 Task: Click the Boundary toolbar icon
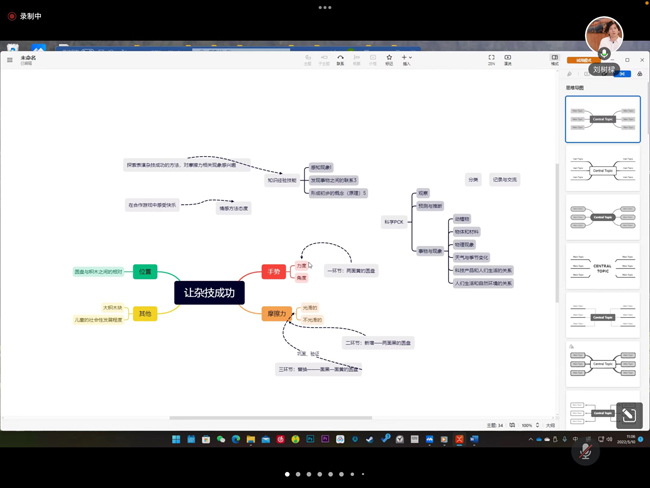373,60
